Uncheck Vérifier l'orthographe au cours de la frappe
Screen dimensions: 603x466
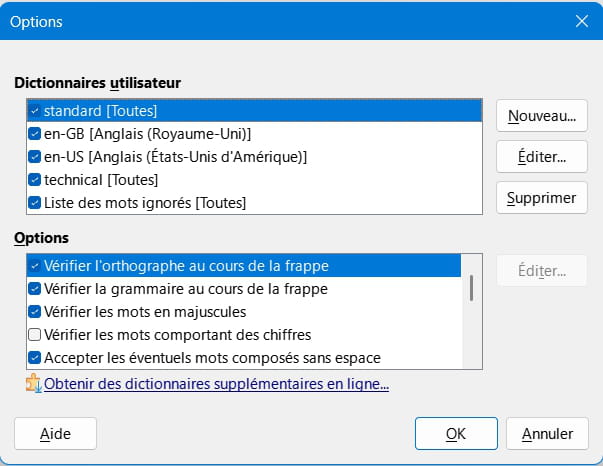tap(35, 266)
